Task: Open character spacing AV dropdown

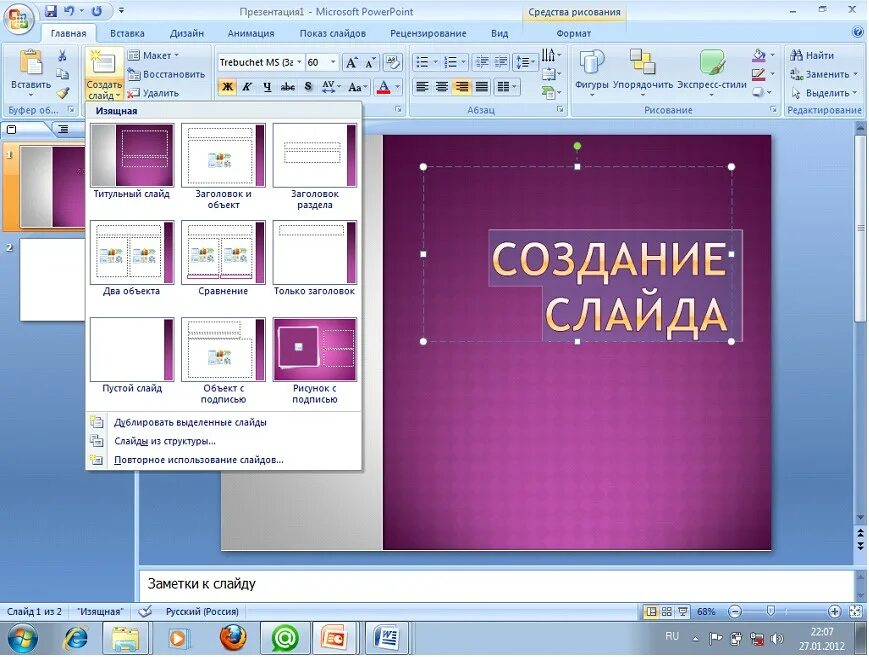Action: click(x=331, y=87)
